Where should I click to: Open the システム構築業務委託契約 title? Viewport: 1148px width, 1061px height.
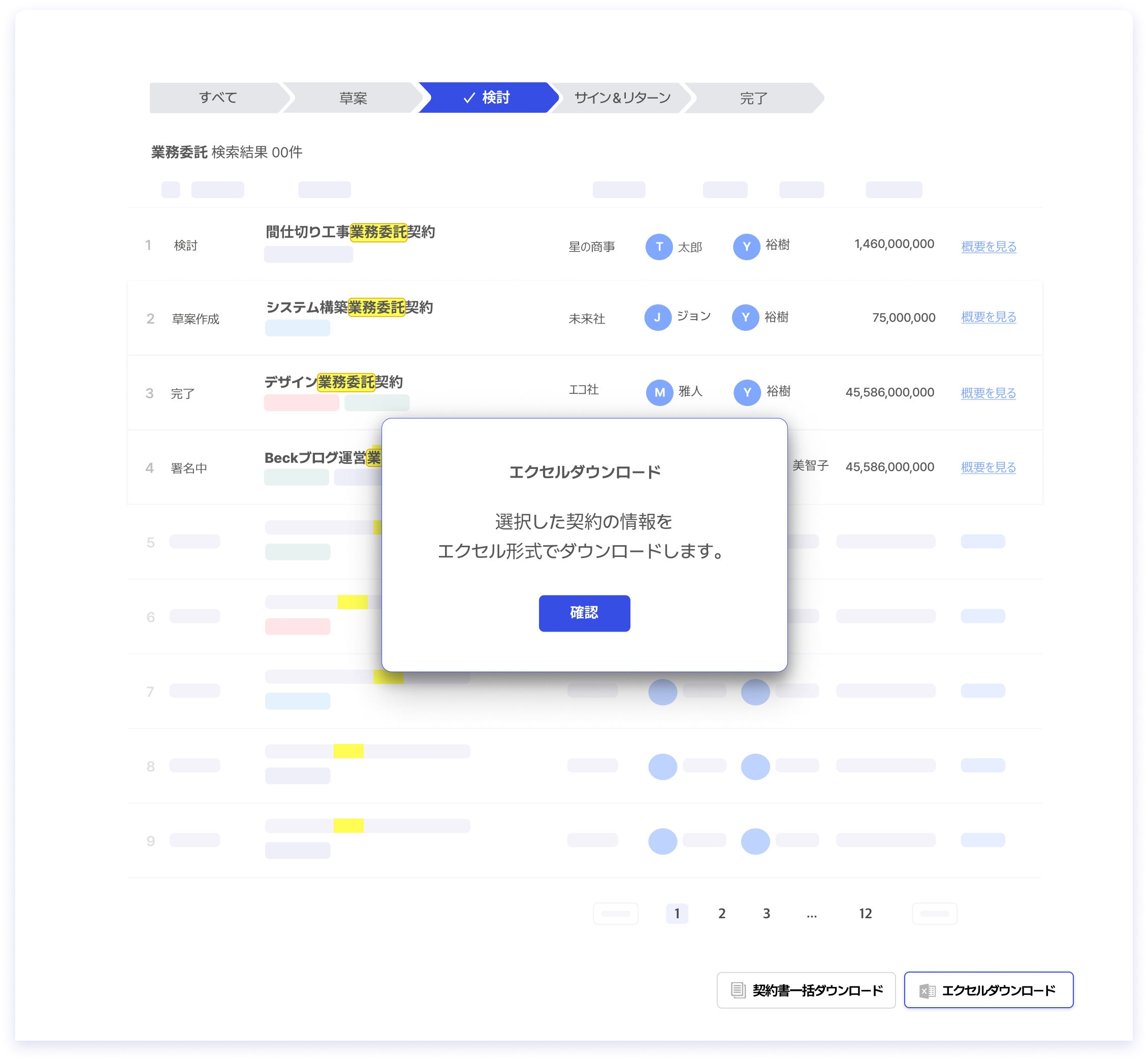click(349, 308)
